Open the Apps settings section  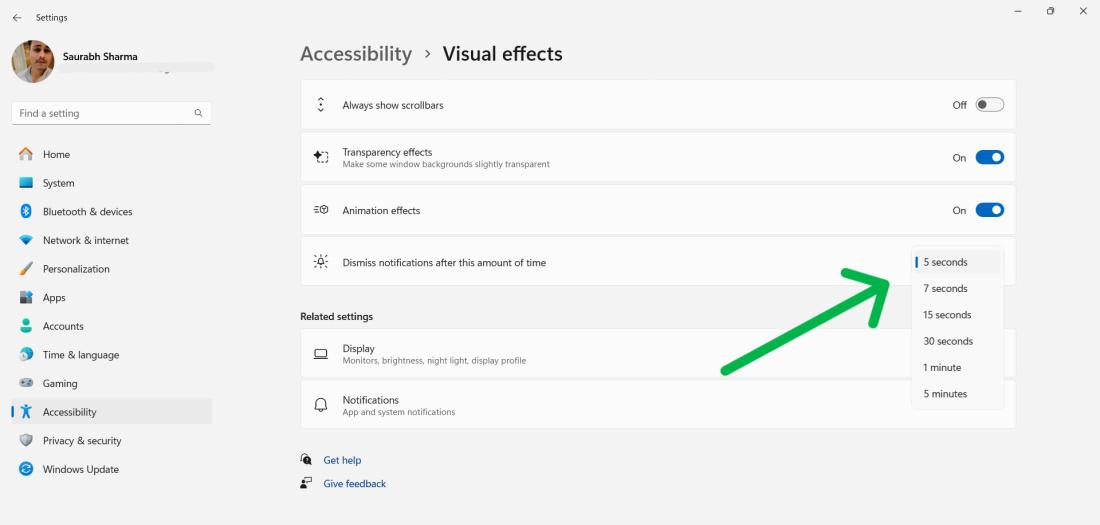(x=54, y=298)
